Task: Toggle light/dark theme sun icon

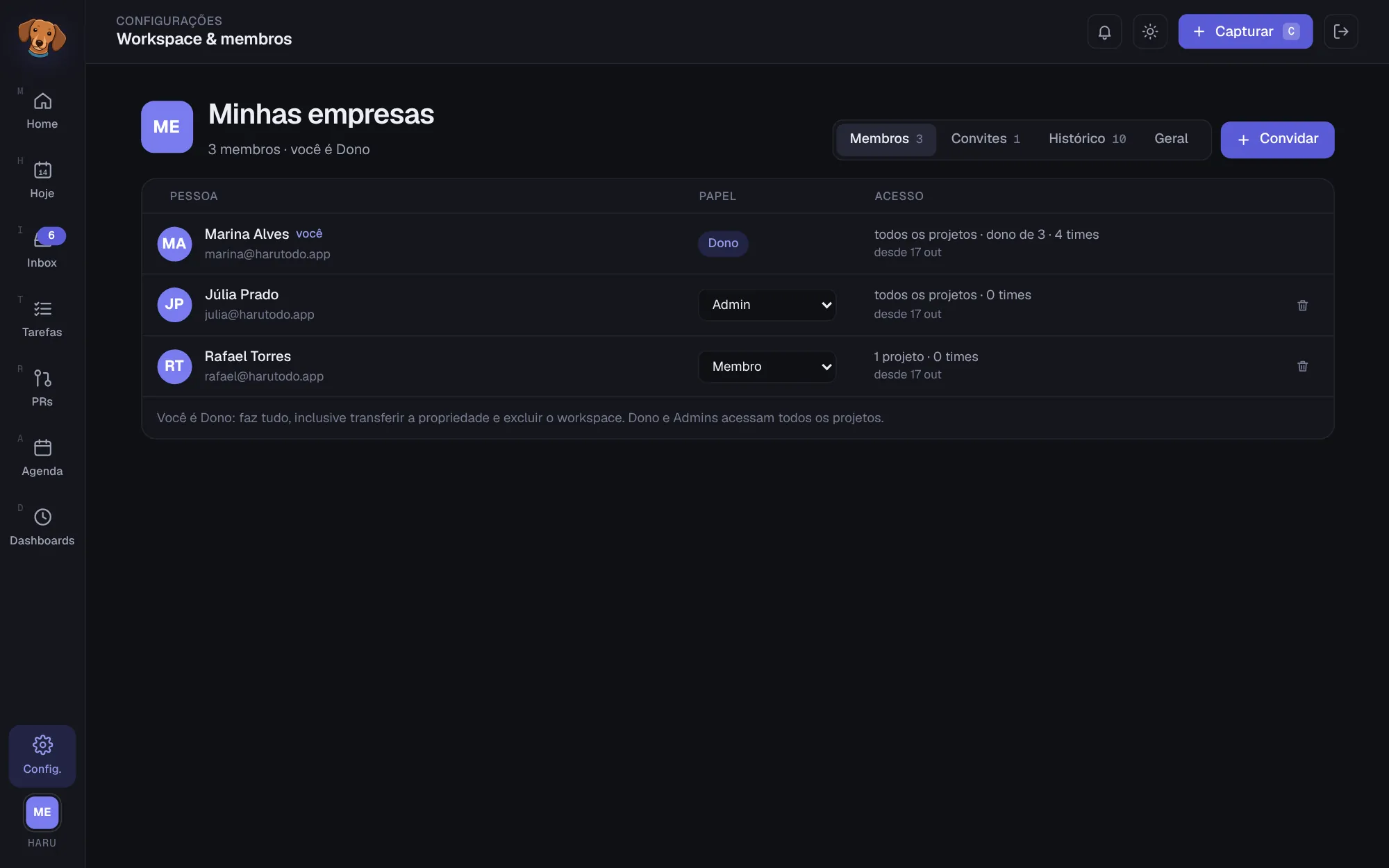Action: point(1150,32)
